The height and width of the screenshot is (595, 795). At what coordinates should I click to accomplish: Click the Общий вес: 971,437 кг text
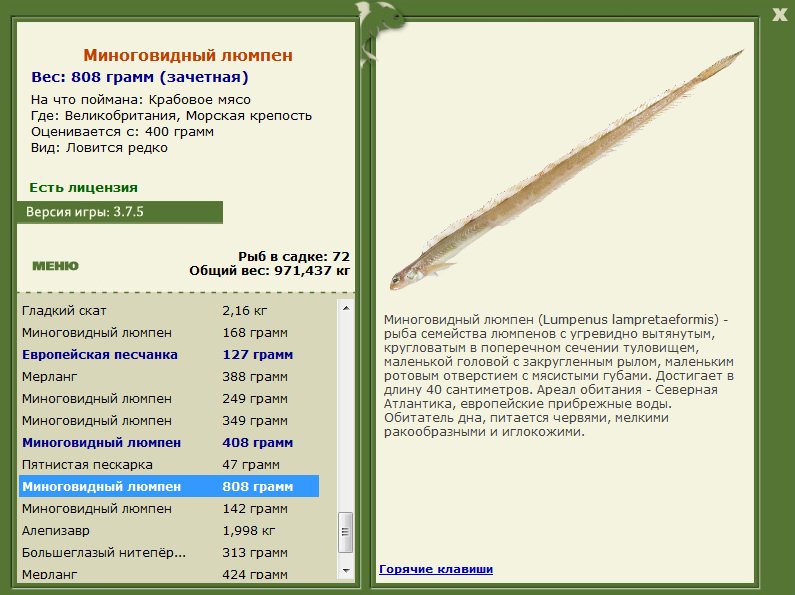[270, 271]
